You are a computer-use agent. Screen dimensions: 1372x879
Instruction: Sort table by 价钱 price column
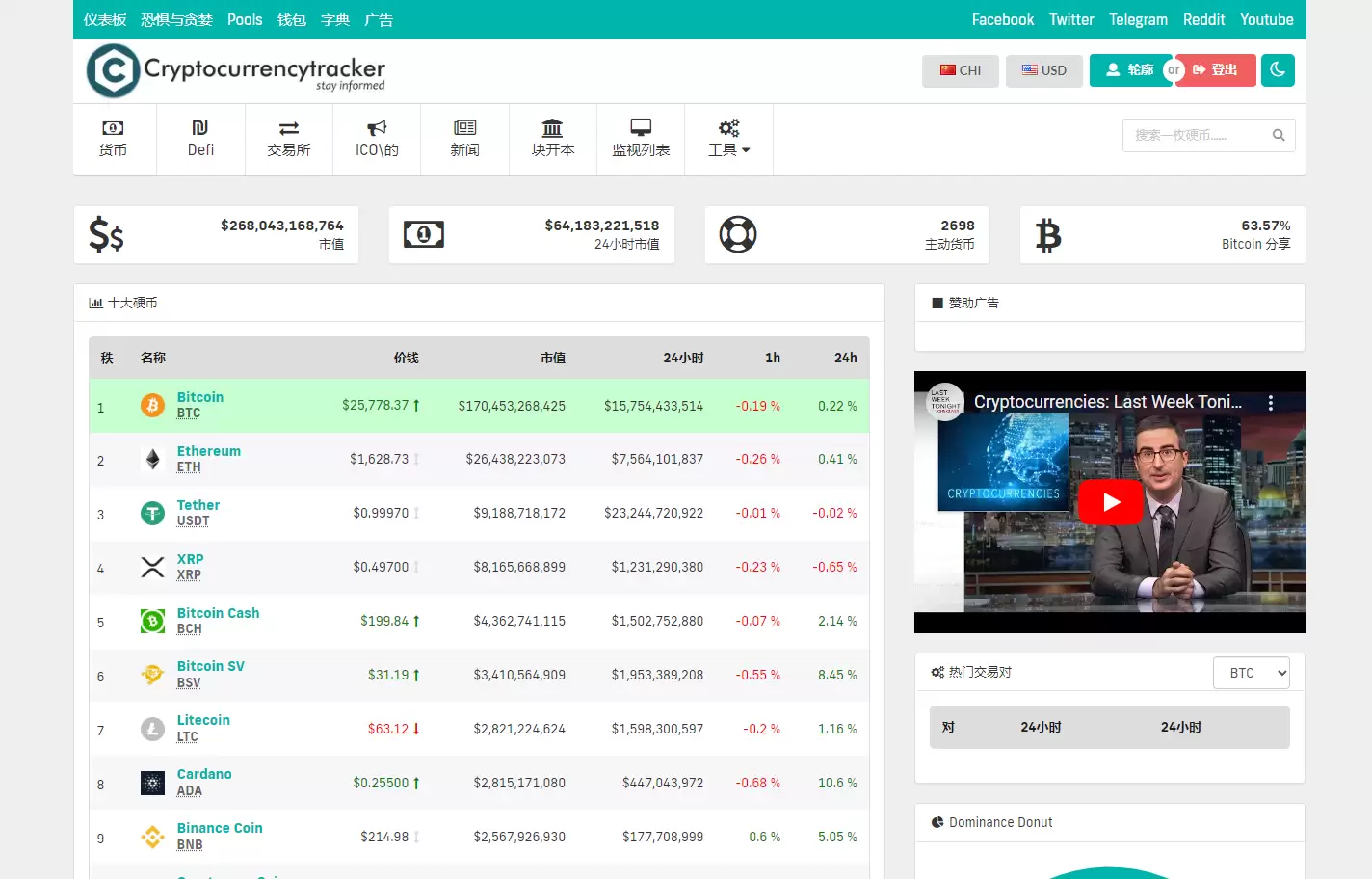407,358
